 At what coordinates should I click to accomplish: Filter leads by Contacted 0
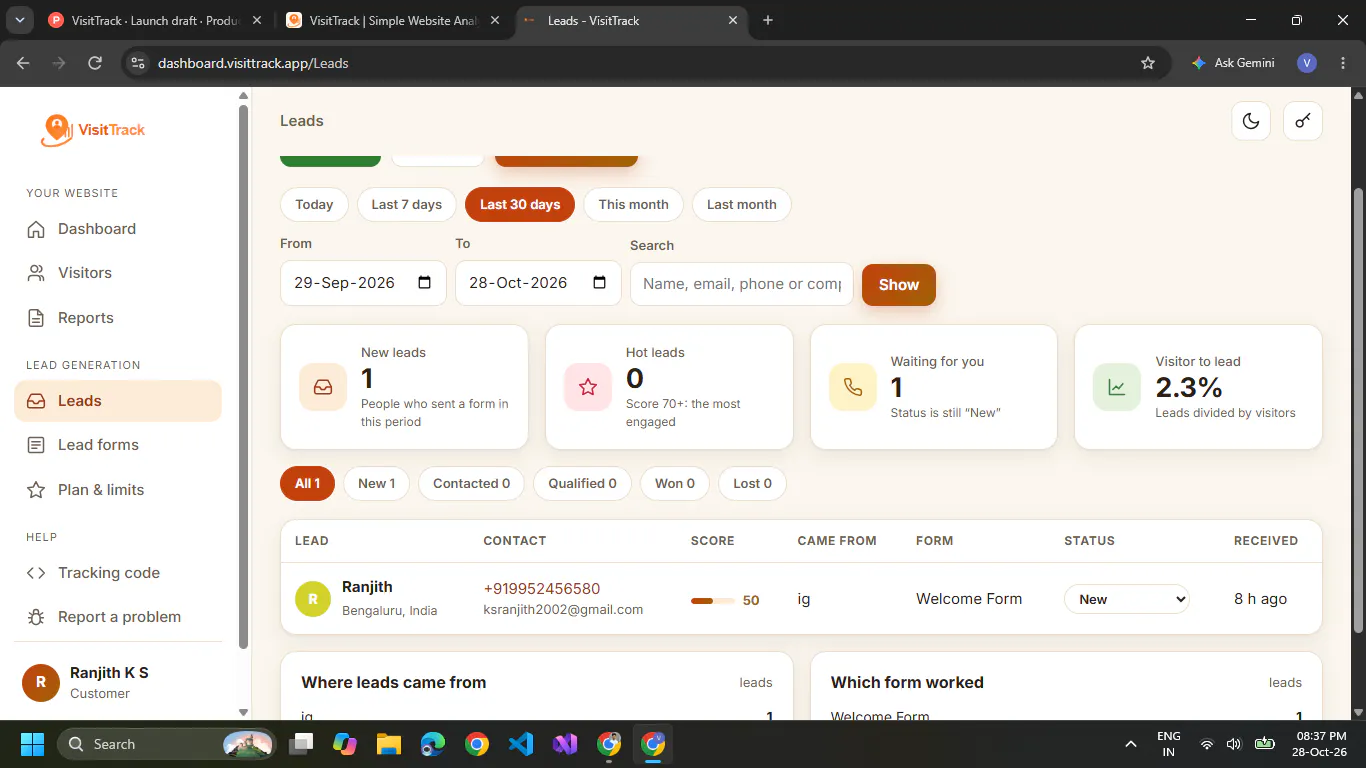(x=471, y=483)
